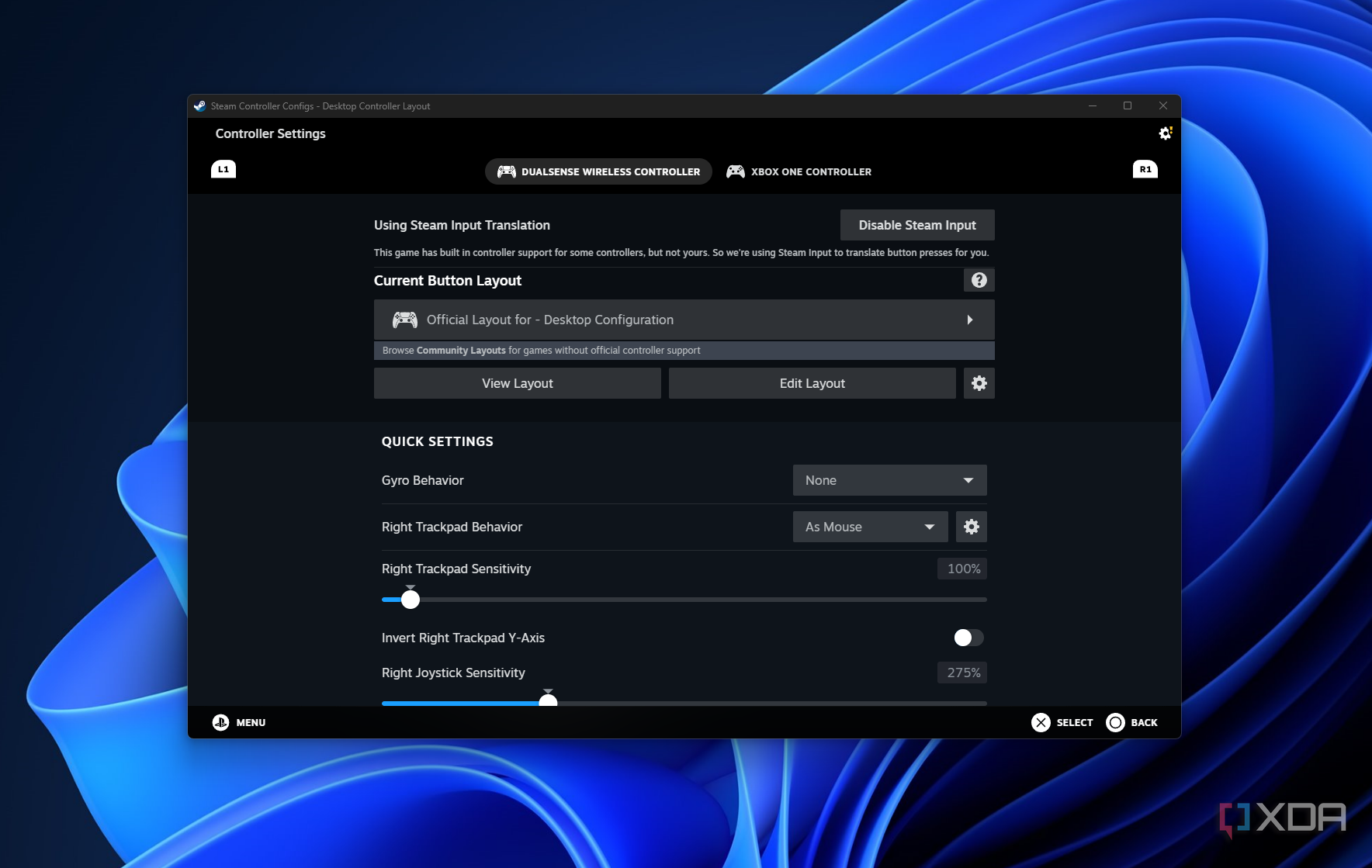Switch to DualSense Wireless Controller tab

click(x=598, y=171)
